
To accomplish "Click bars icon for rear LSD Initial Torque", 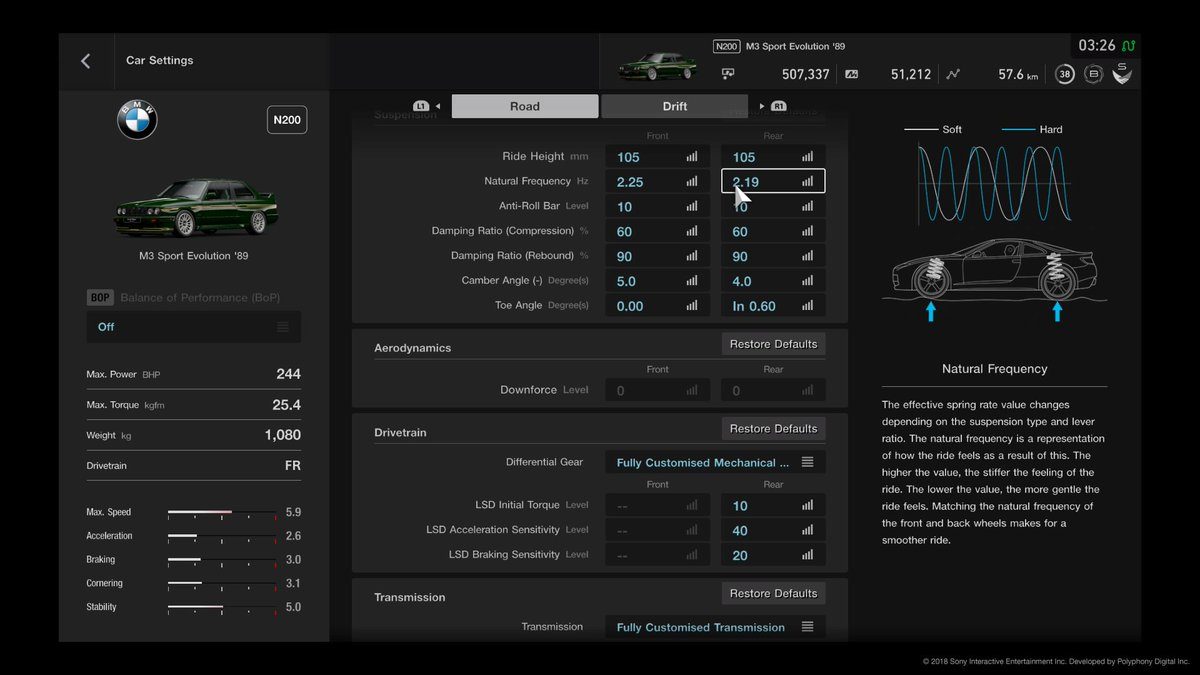I will [807, 505].
